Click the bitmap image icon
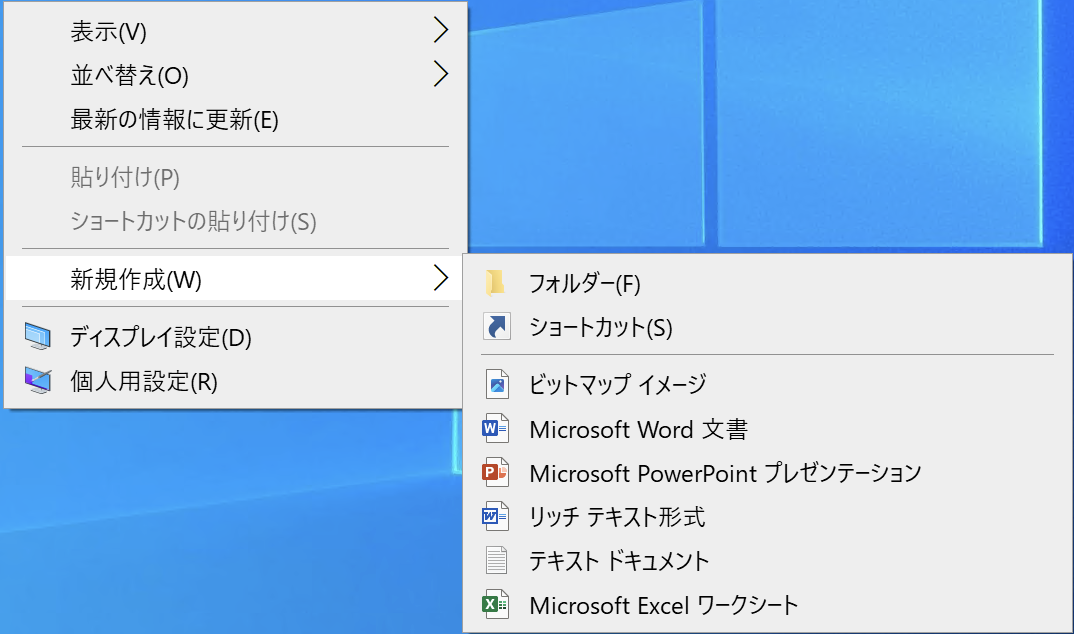This screenshot has height=634, width=1074. click(496, 384)
